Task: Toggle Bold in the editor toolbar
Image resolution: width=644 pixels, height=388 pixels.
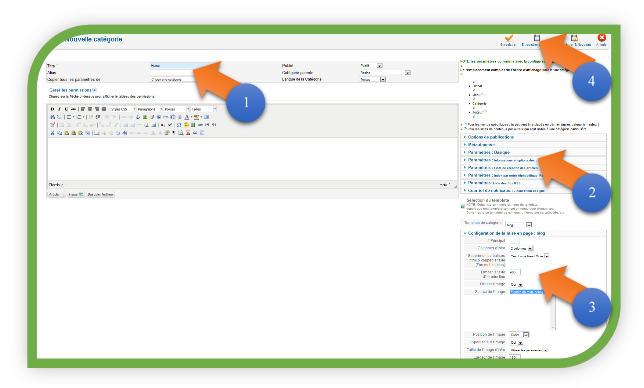Action: pos(52,109)
